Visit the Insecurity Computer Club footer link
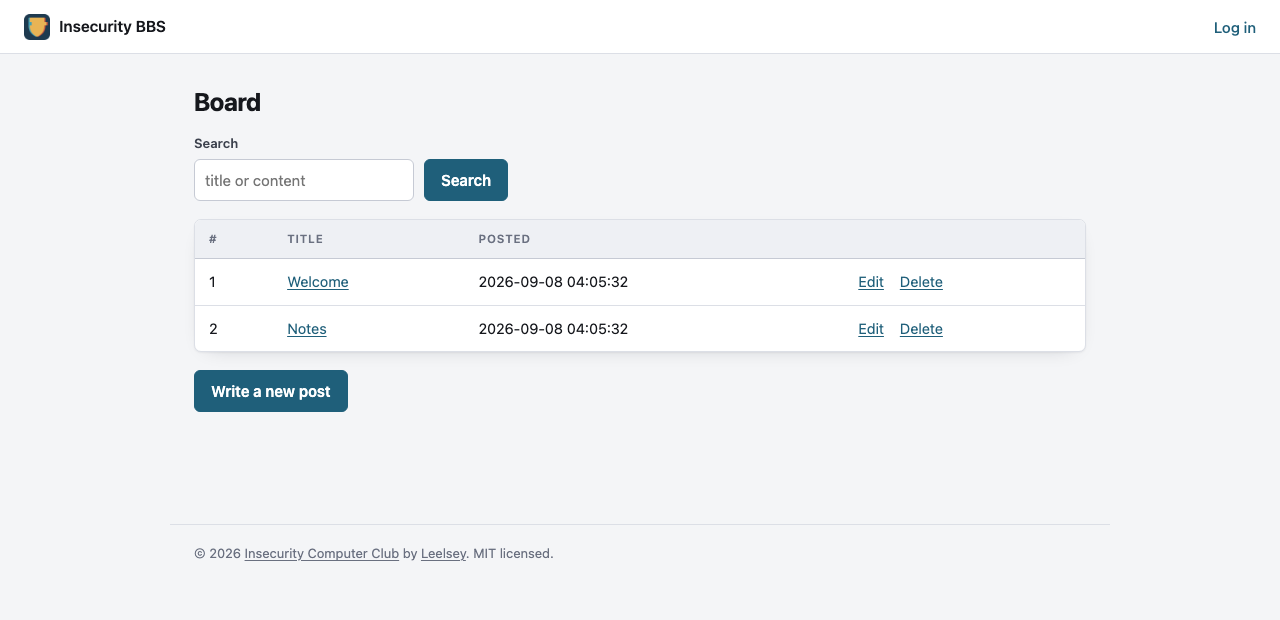Viewport: 1280px width, 620px height. point(322,553)
